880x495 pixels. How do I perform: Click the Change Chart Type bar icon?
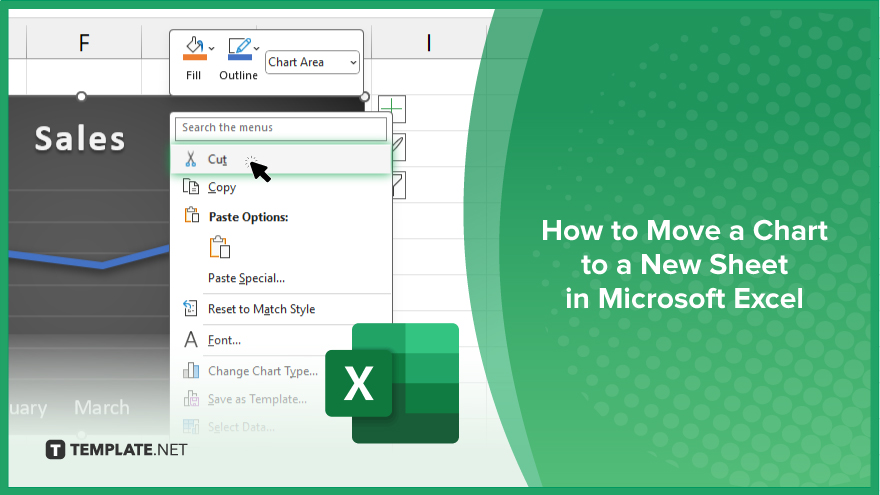(191, 370)
